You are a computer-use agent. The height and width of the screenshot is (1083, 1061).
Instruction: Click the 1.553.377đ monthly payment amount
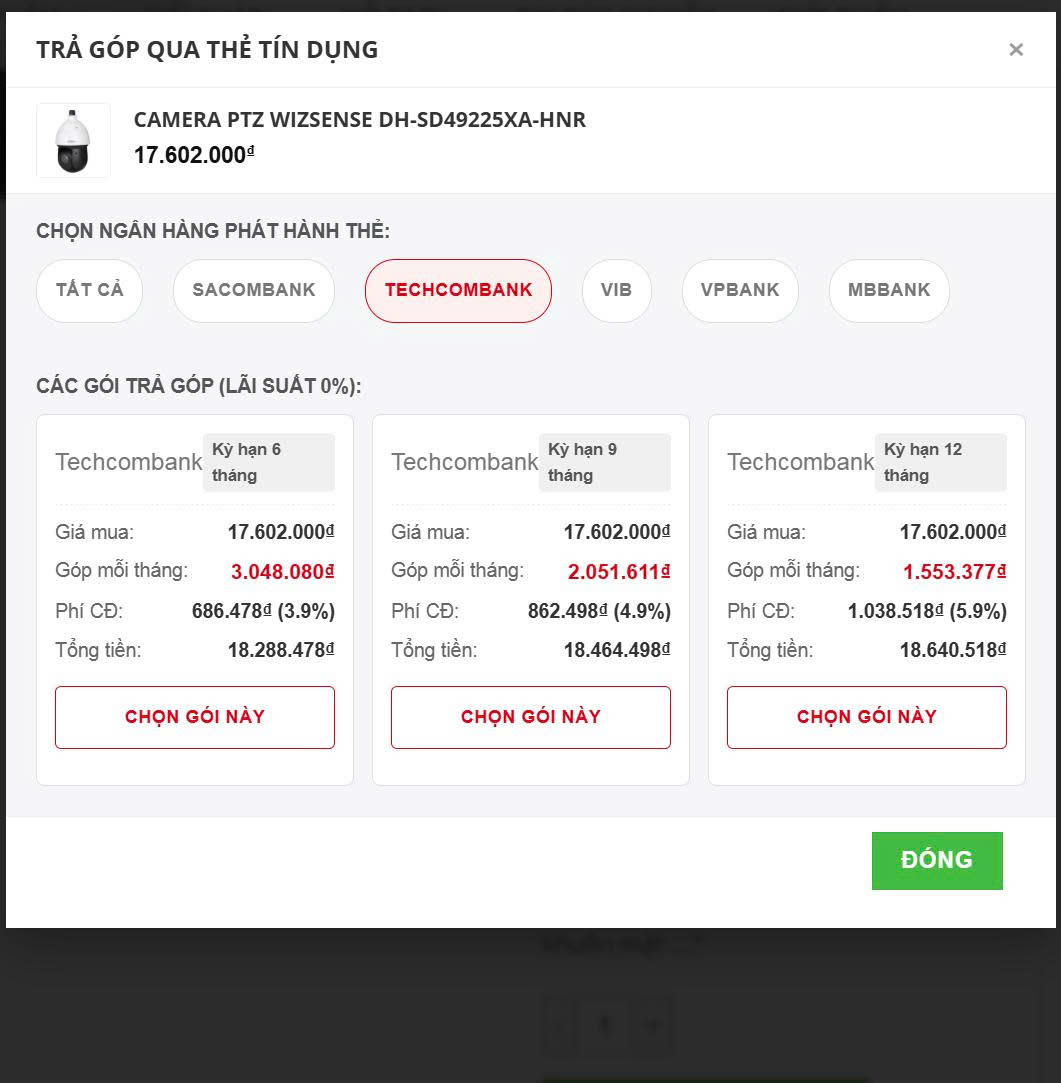[954, 572]
